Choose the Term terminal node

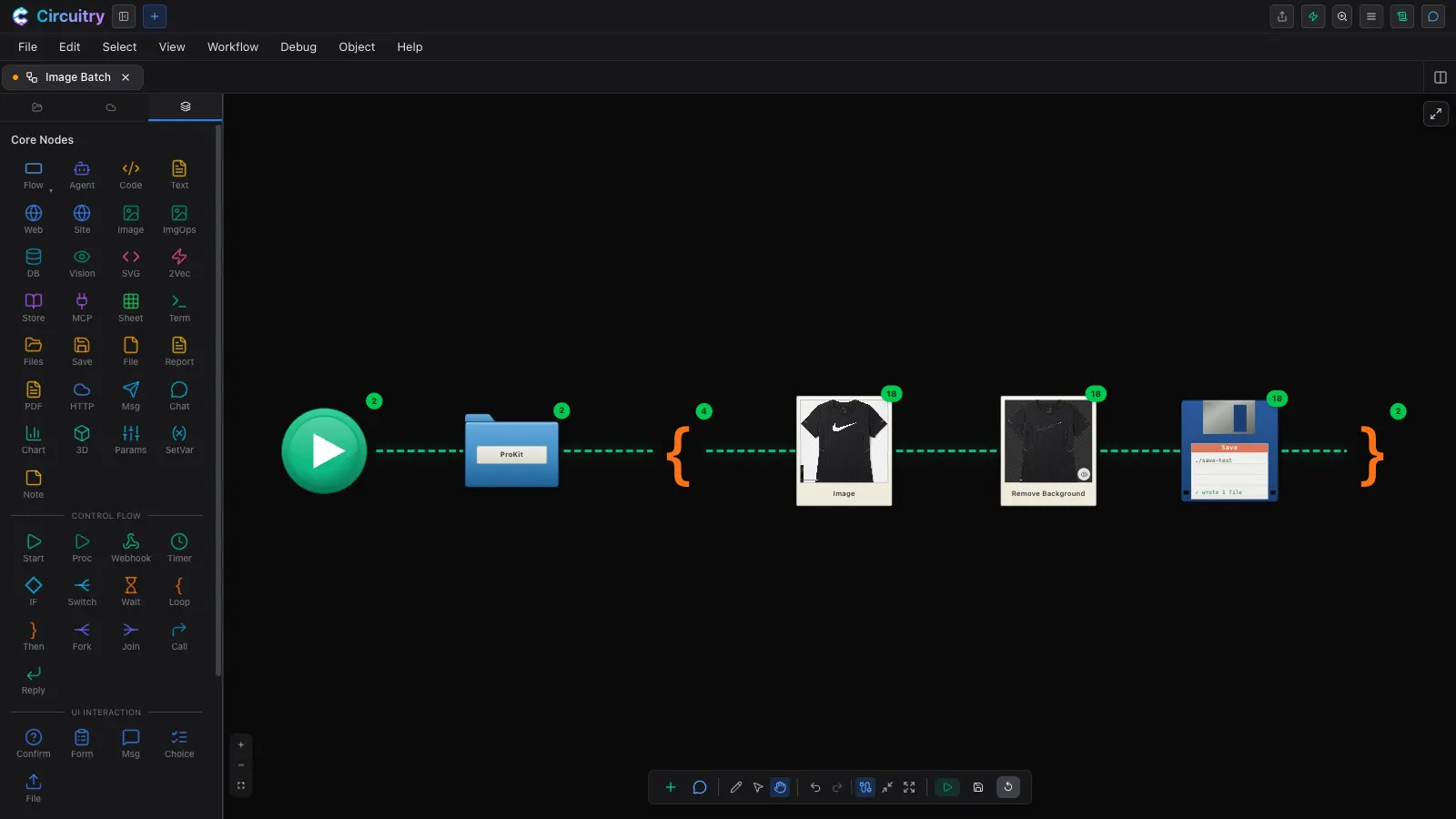pyautogui.click(x=179, y=308)
